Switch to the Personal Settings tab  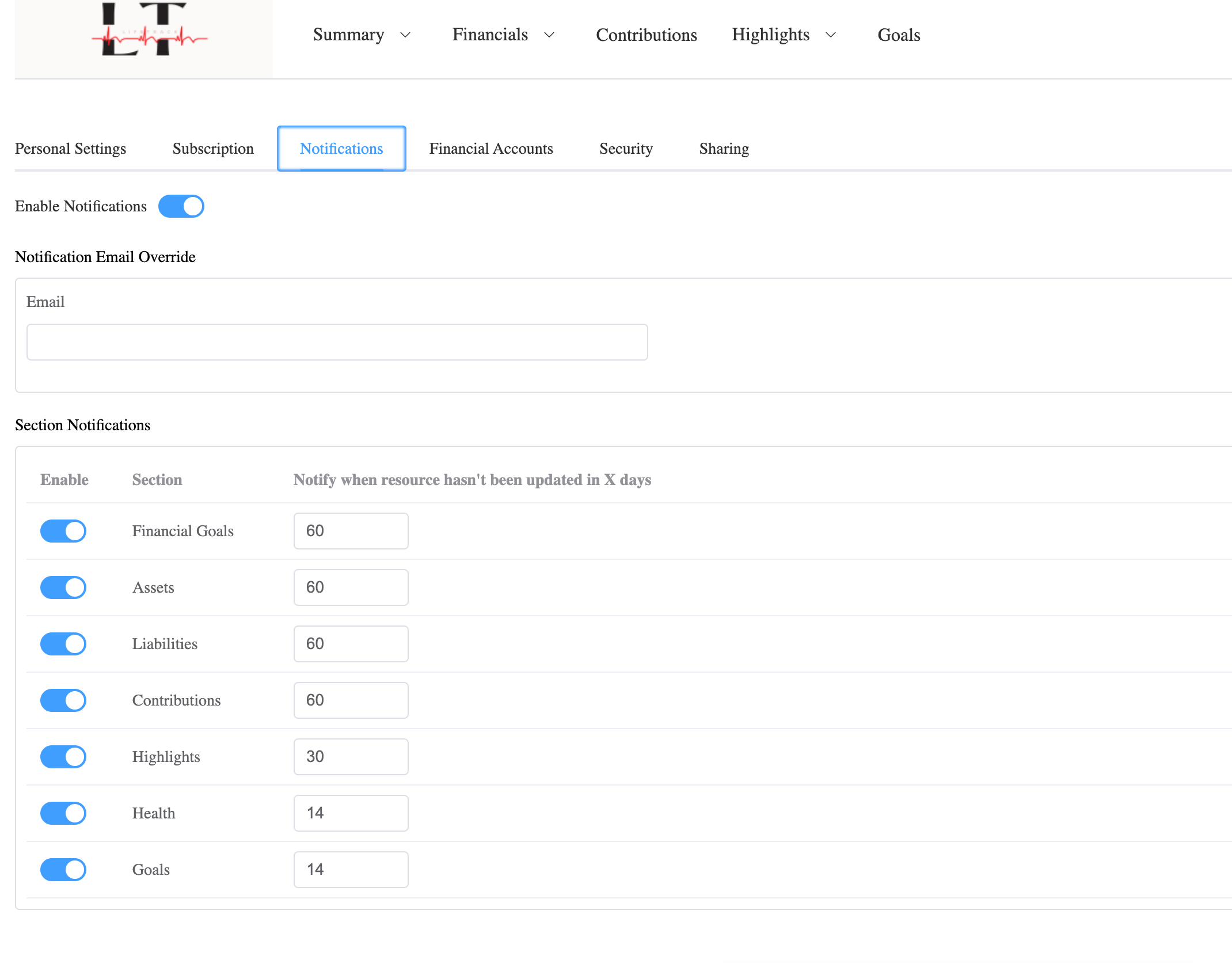point(70,149)
